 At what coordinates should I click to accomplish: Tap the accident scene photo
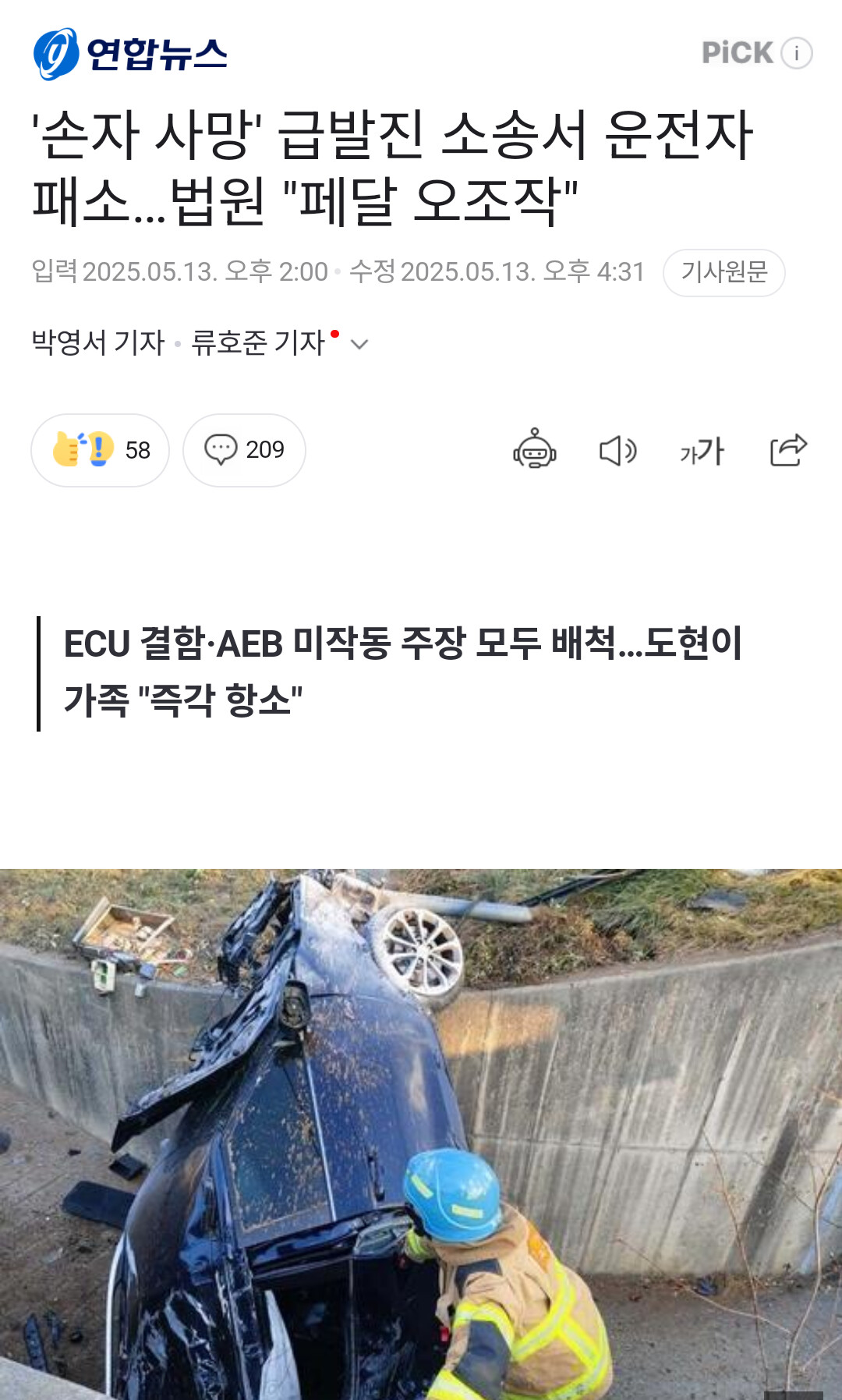(x=421, y=1134)
